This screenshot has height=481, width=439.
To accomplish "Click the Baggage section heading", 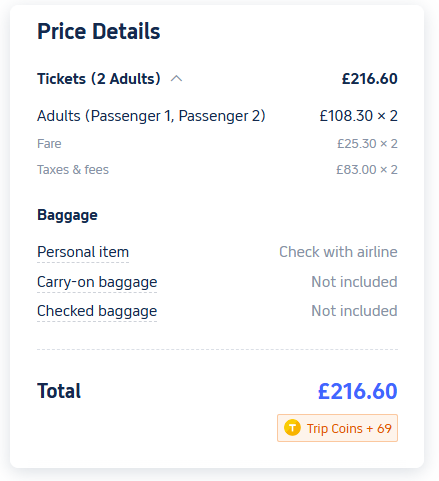I will [x=67, y=215].
